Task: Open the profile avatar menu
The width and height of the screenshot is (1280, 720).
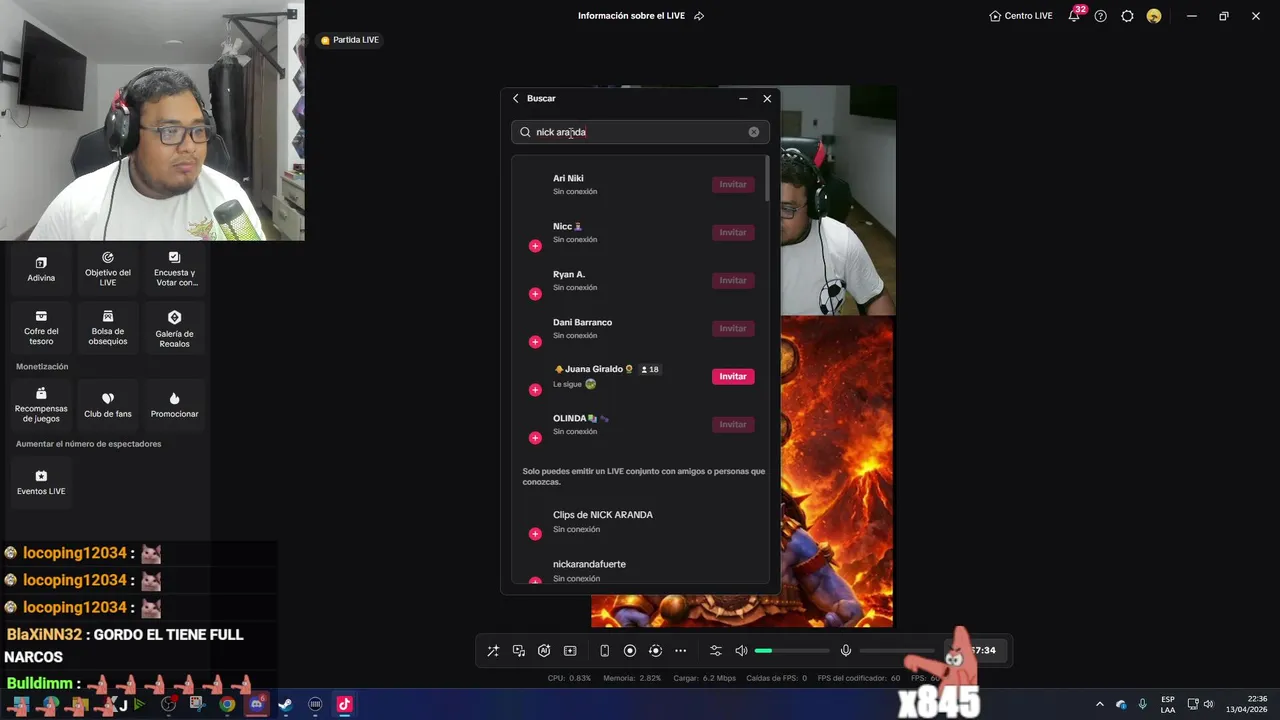Action: (1154, 16)
